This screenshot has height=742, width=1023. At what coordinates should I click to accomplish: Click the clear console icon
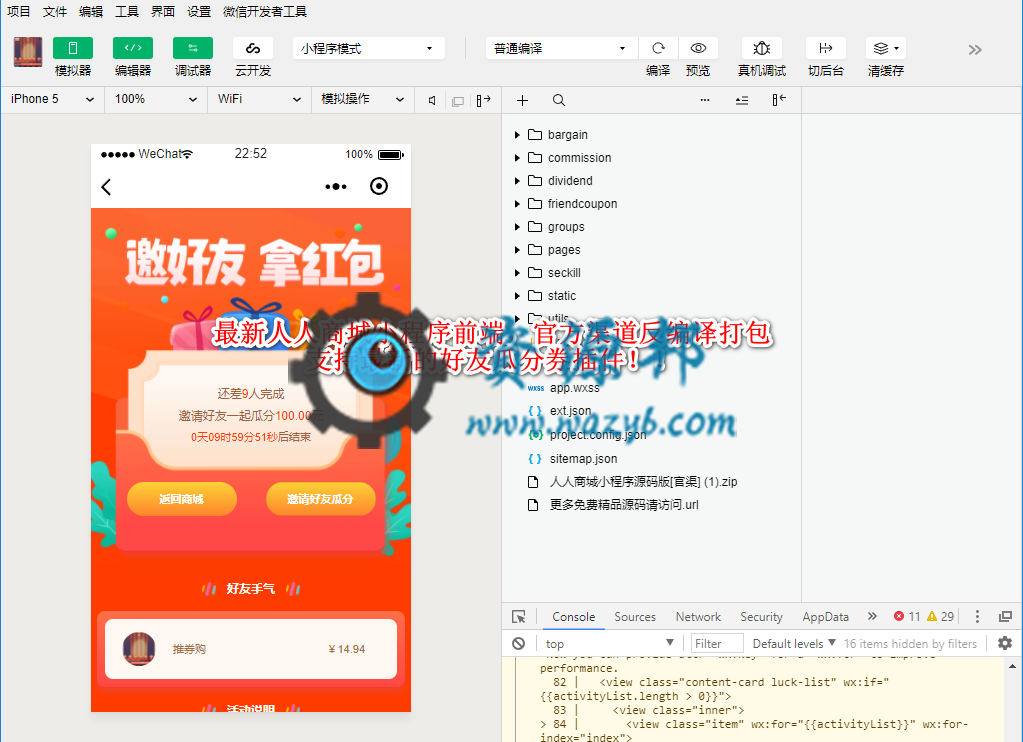pyautogui.click(x=519, y=643)
